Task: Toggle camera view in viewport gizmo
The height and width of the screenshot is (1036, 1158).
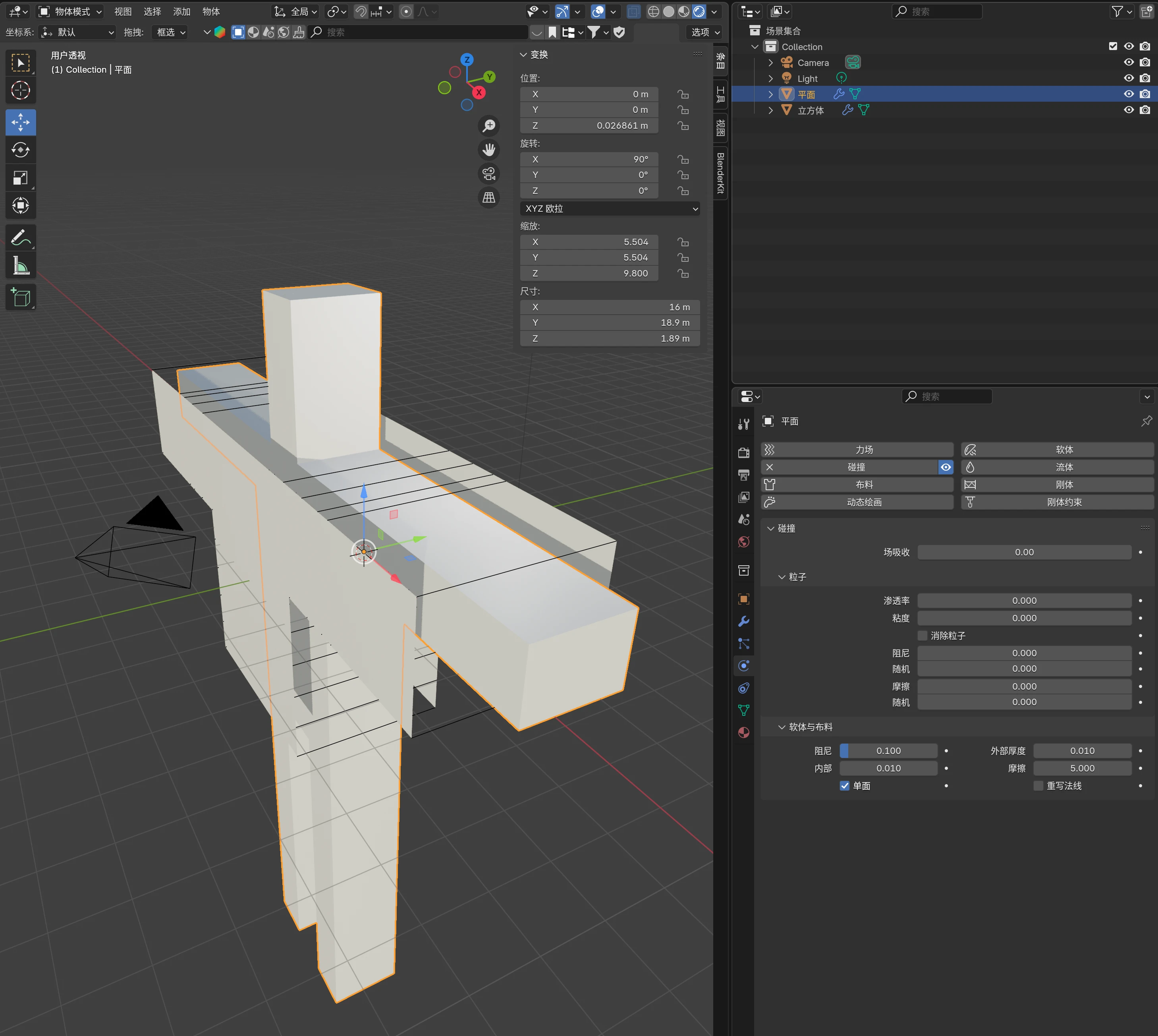Action: click(489, 174)
